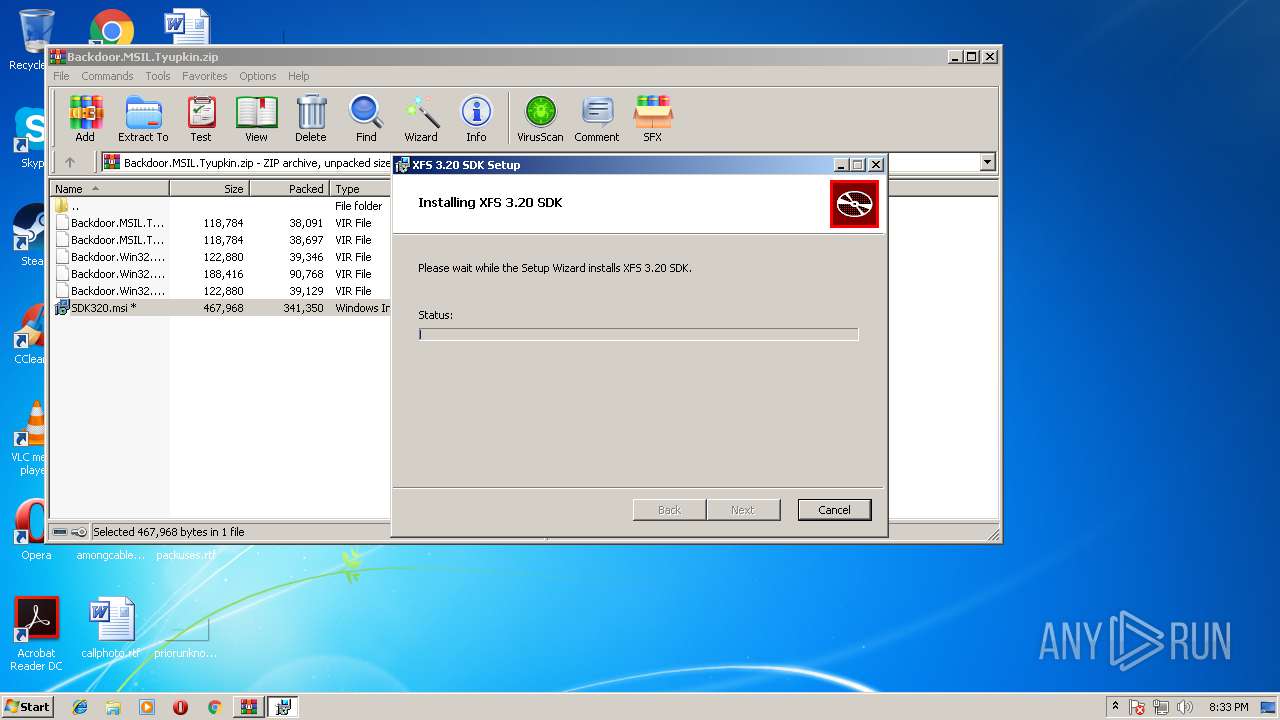Launch the Wizard wand icon
This screenshot has width=1280, height=720.
421,119
